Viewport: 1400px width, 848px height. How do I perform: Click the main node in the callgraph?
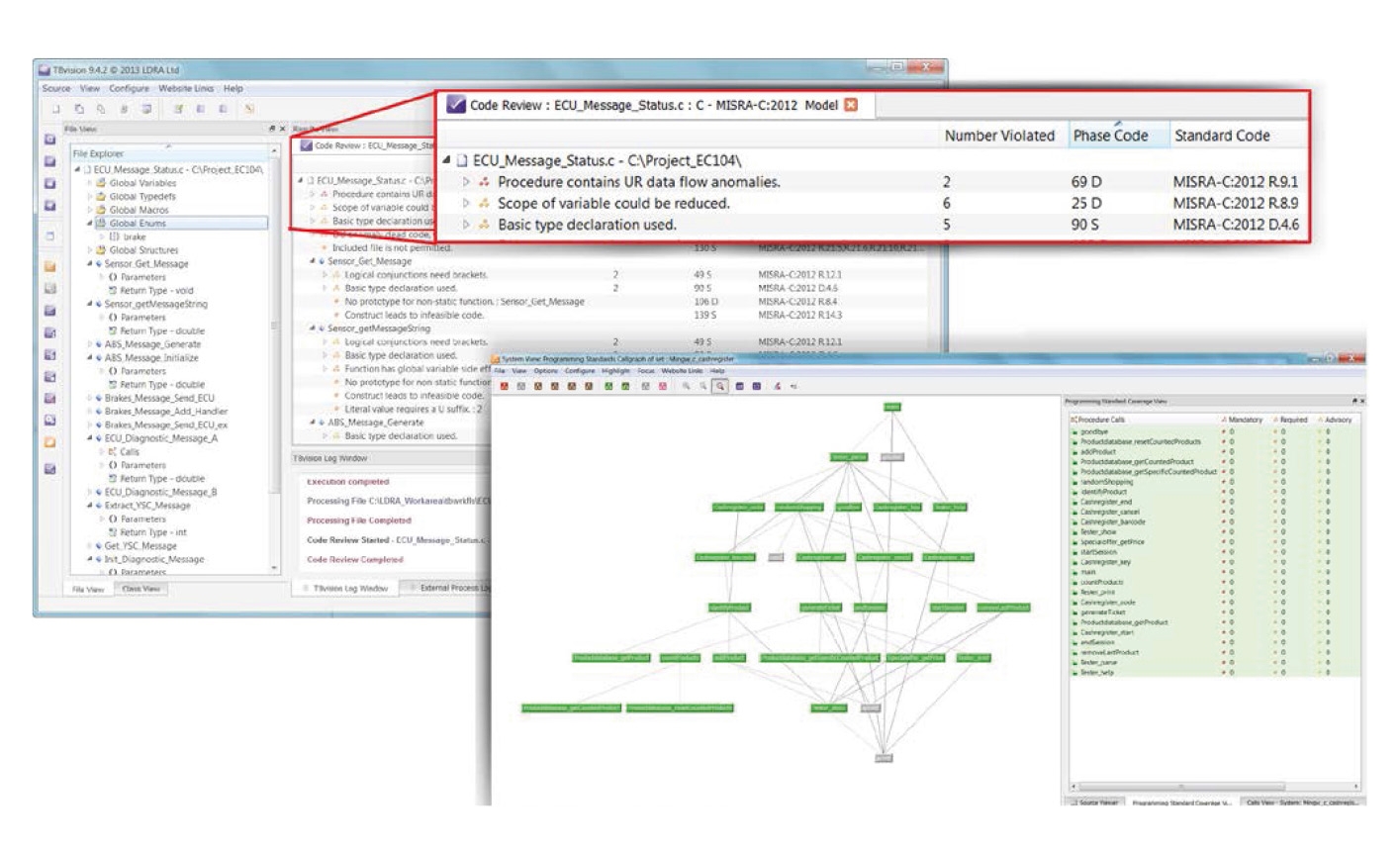tap(891, 407)
